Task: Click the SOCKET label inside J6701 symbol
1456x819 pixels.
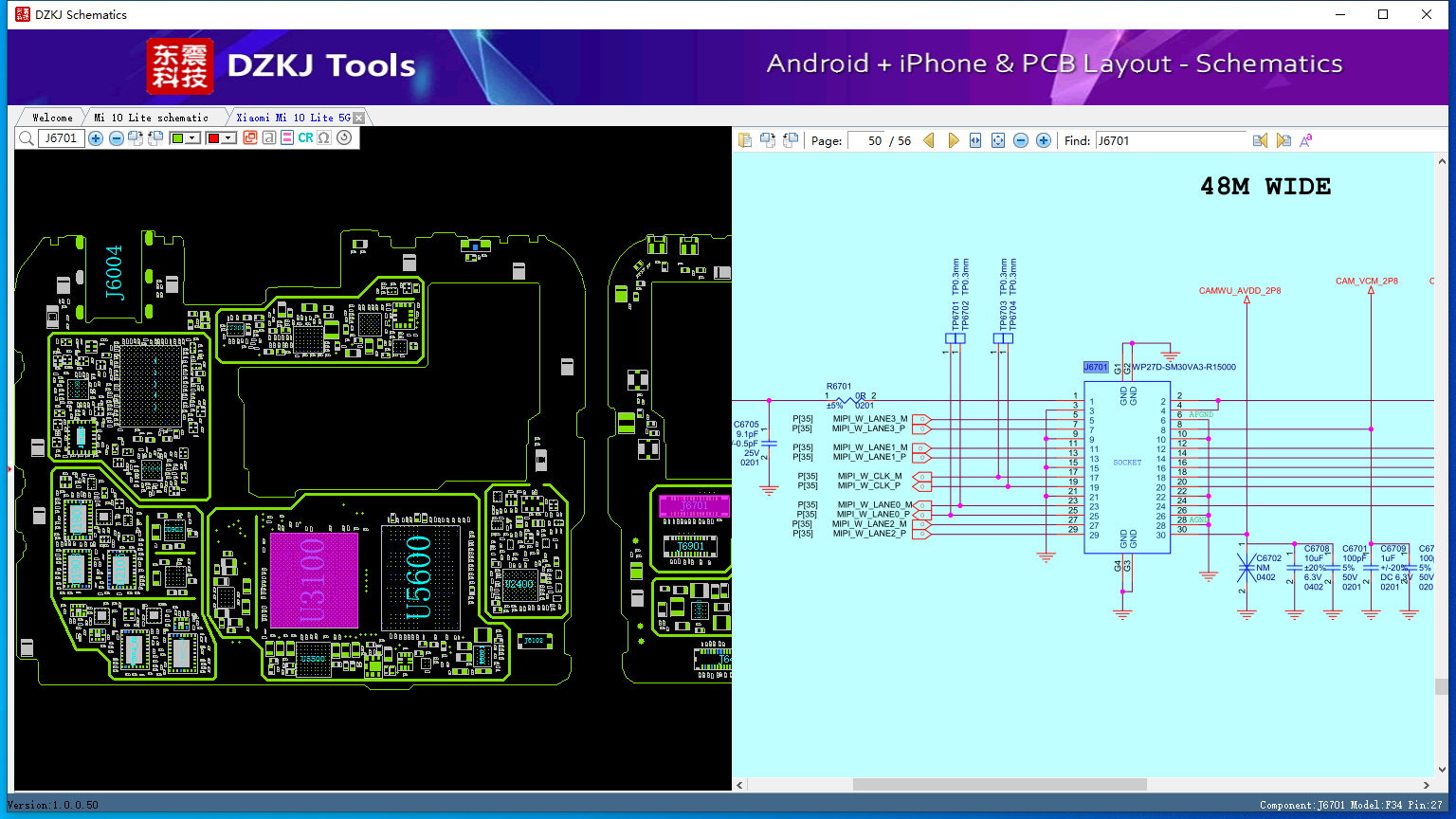Action: (x=1127, y=463)
